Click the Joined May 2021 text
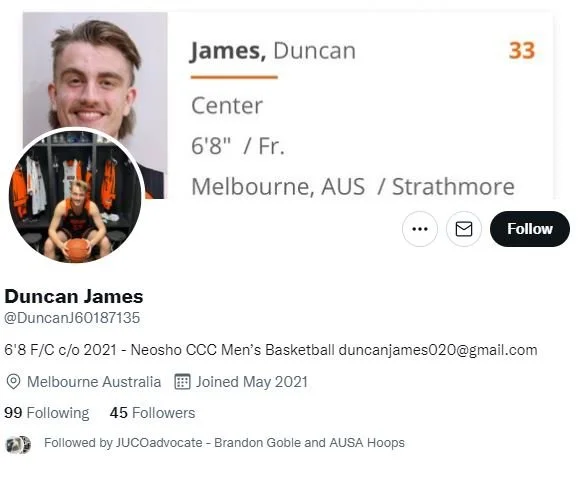 (x=252, y=382)
